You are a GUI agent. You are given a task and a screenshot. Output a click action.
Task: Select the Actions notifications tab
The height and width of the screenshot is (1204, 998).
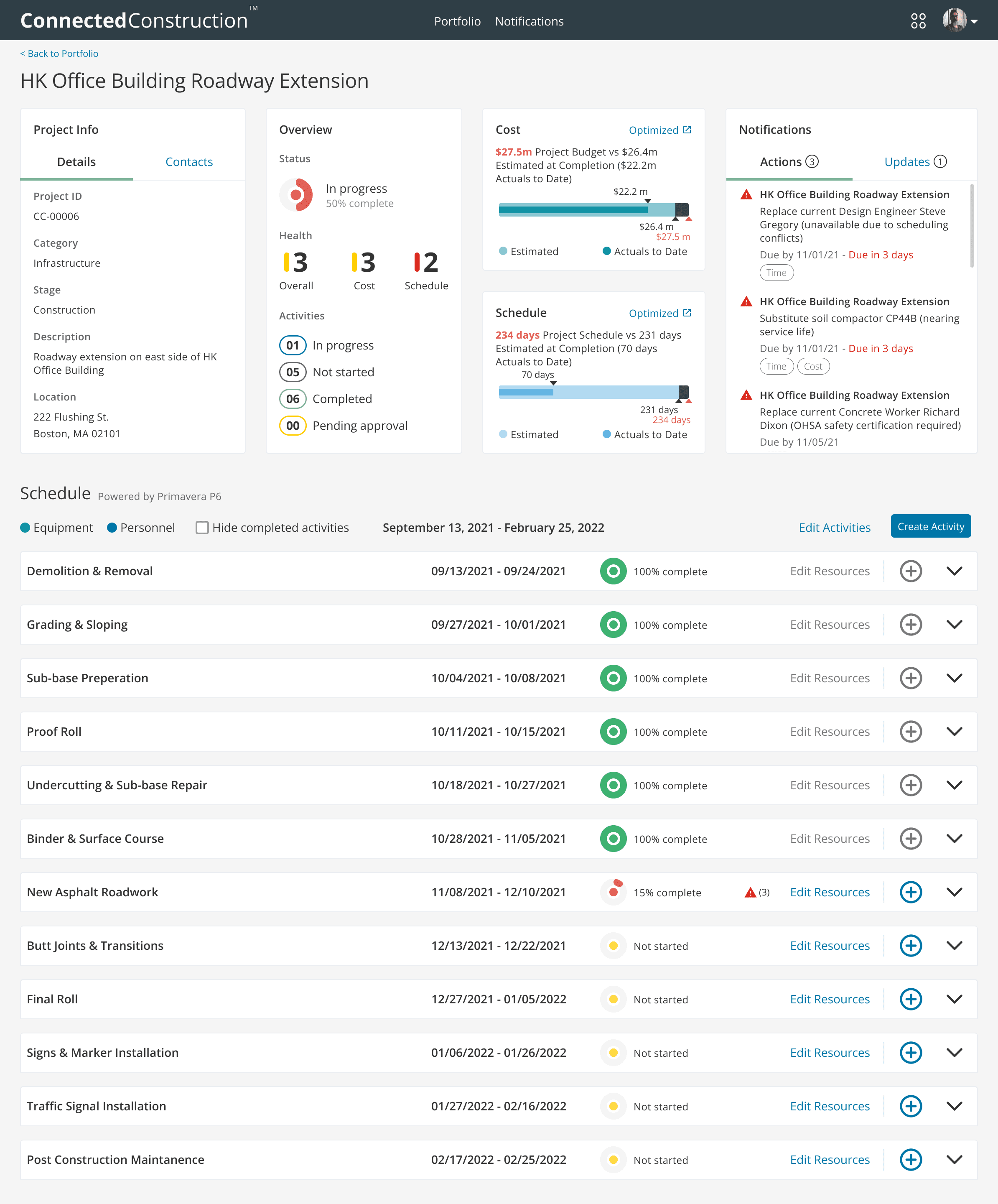789,162
